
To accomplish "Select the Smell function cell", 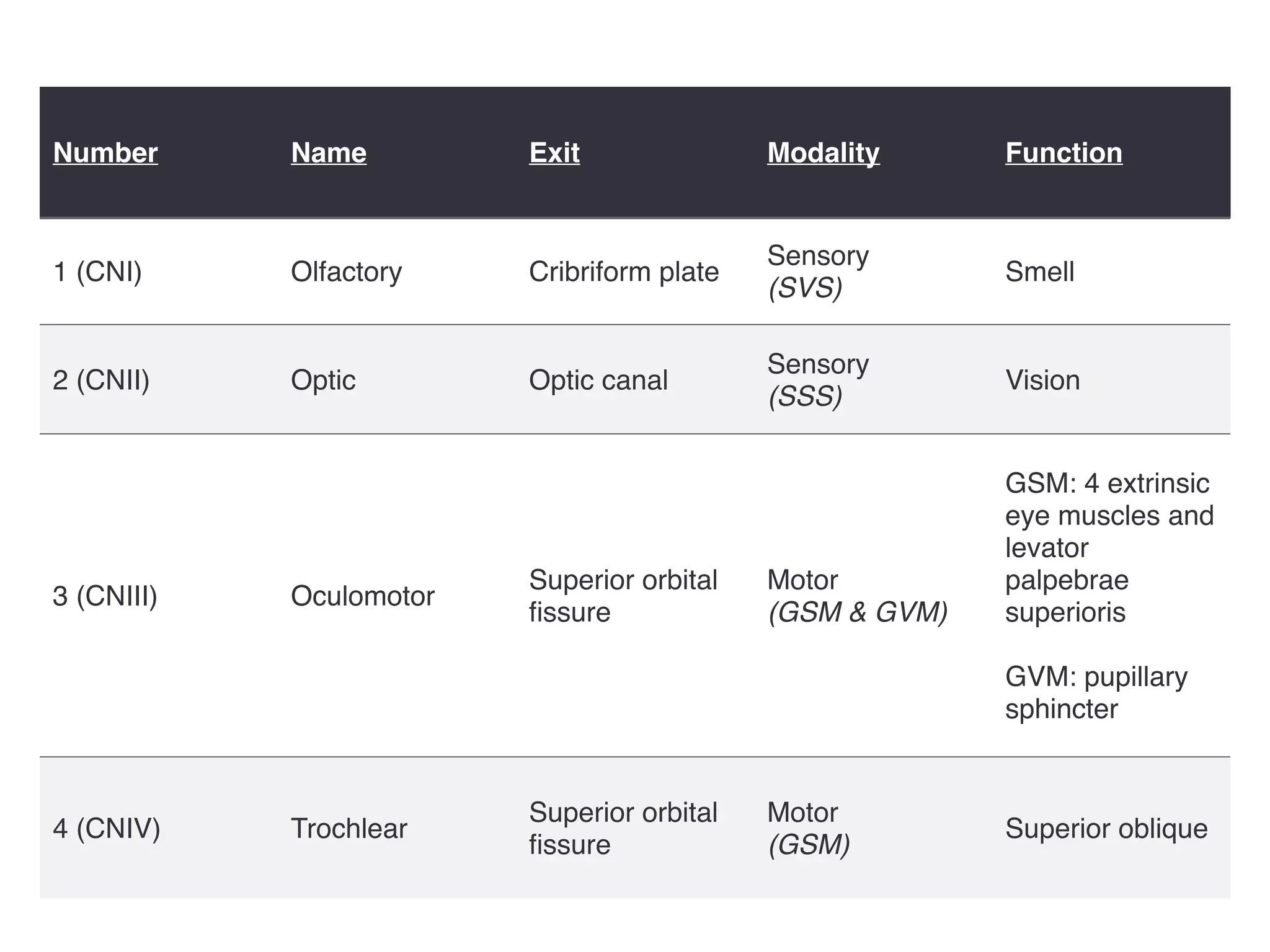I will [1040, 271].
